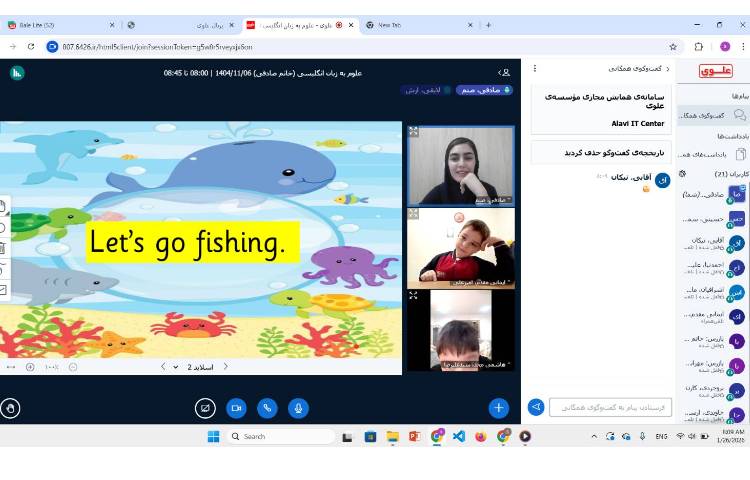This screenshot has width=750, height=480.
Task: Go to the next slide arrow
Action: click(x=163, y=367)
